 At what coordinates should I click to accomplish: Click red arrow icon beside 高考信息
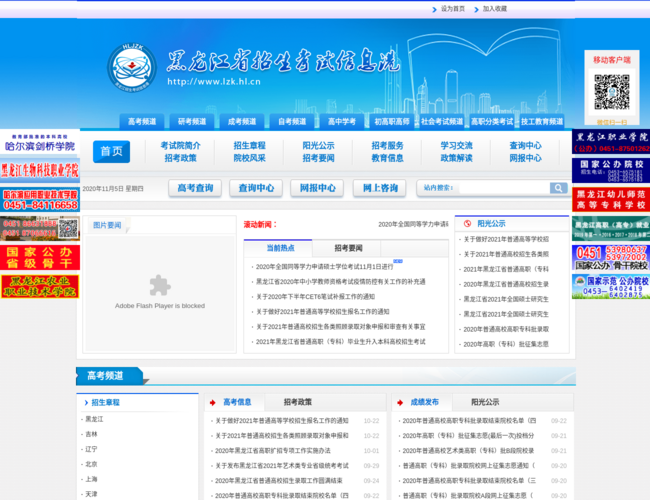213,402
